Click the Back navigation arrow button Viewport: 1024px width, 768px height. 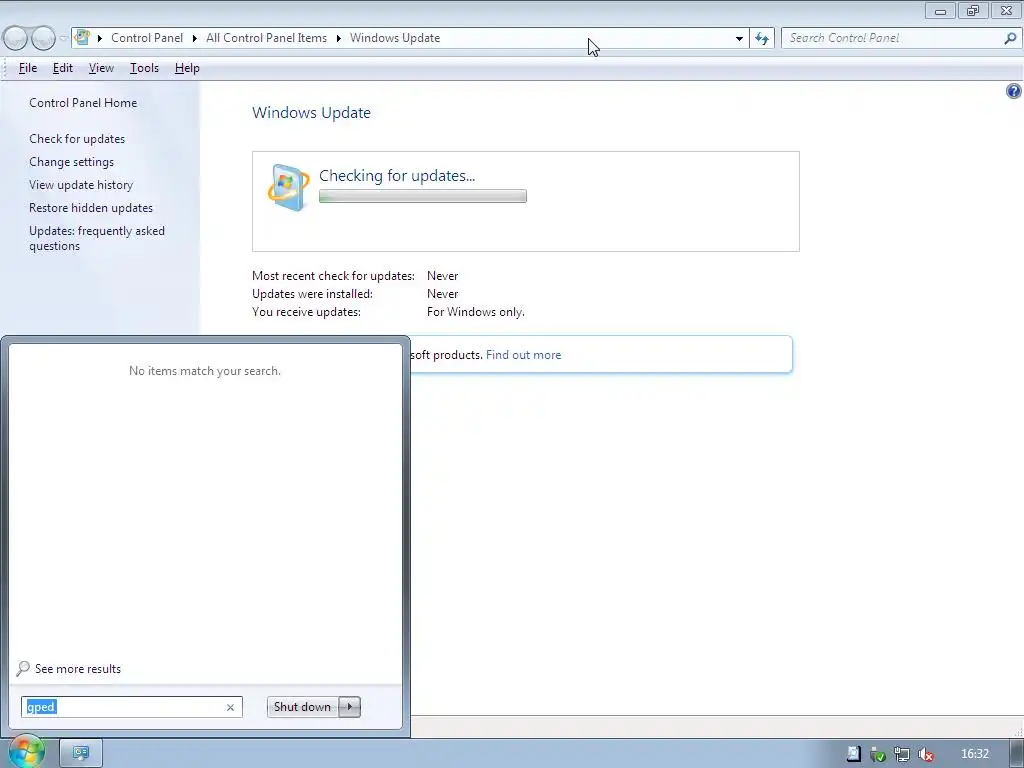tap(16, 39)
